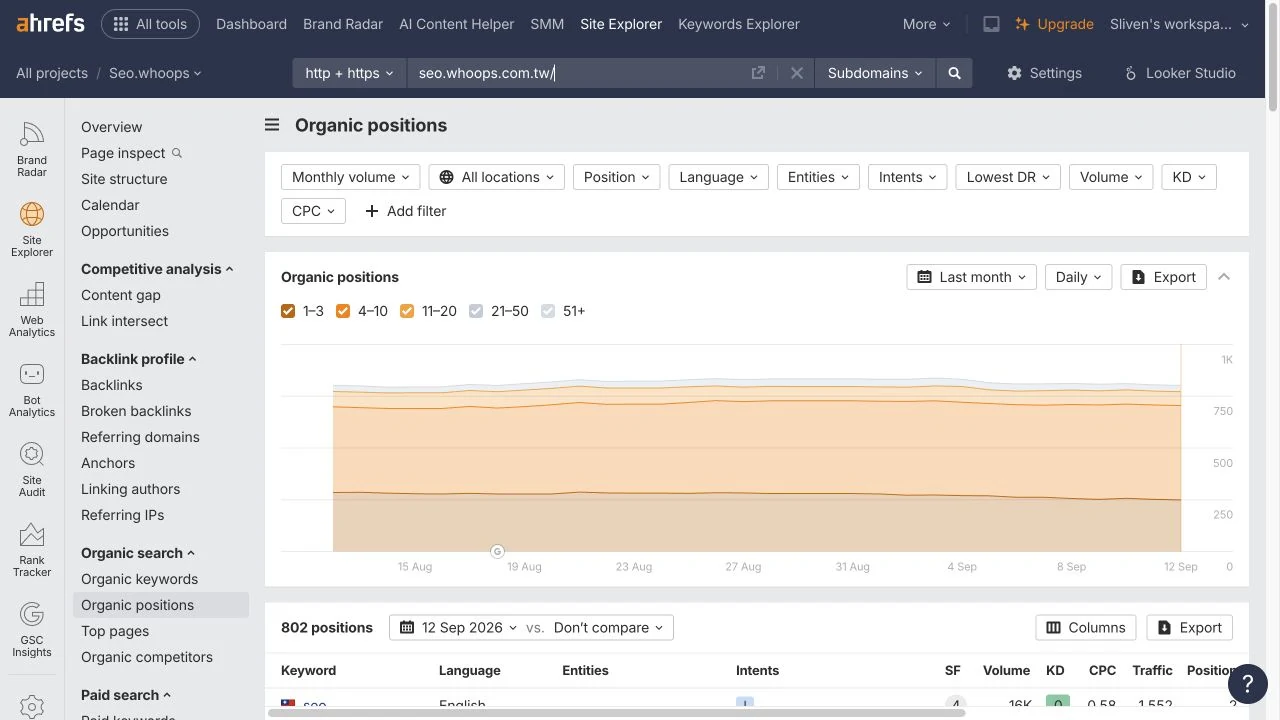Clear the URL field with X
The image size is (1280, 720).
coord(797,73)
